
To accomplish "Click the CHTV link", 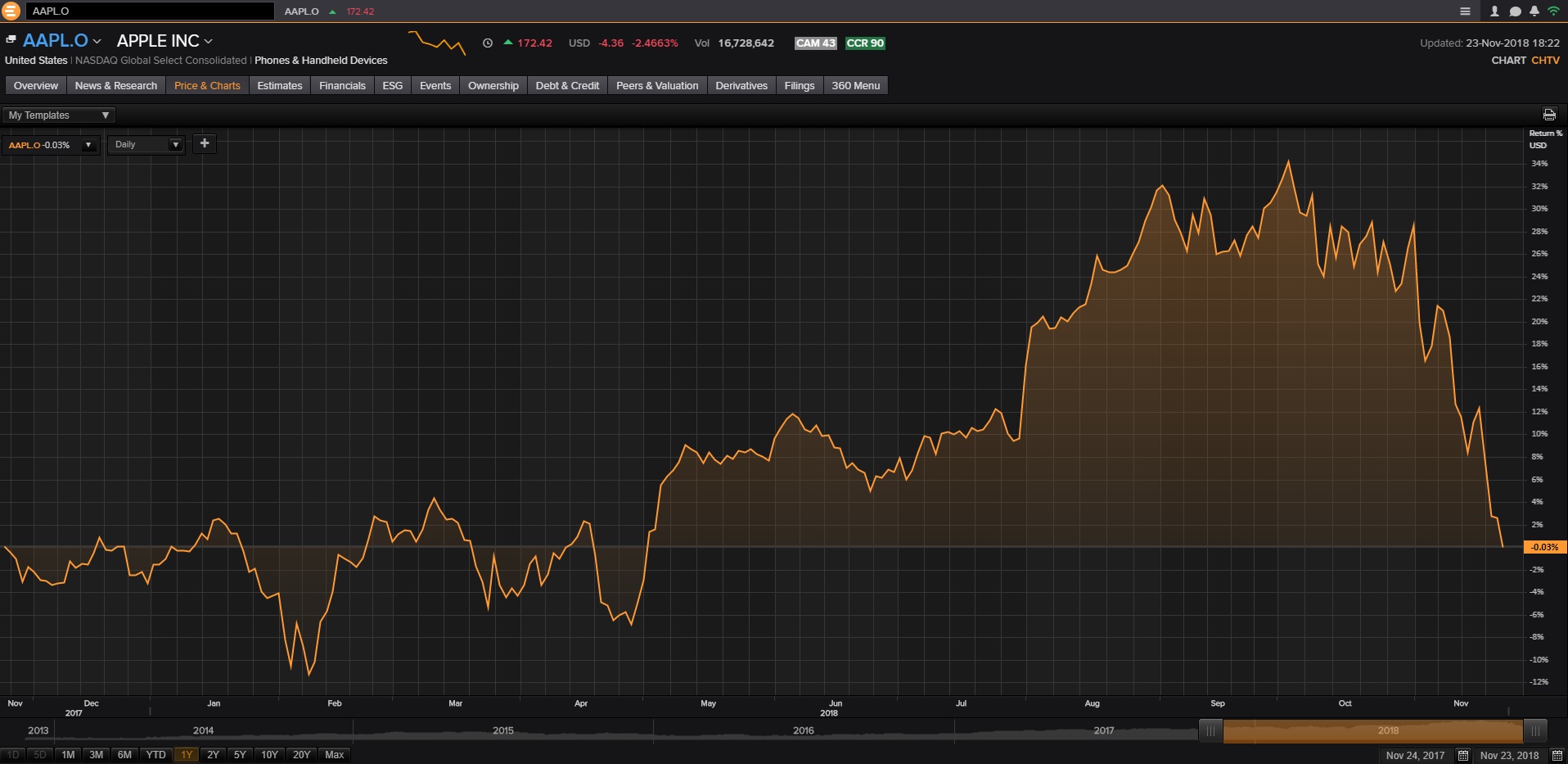I will [1545, 61].
